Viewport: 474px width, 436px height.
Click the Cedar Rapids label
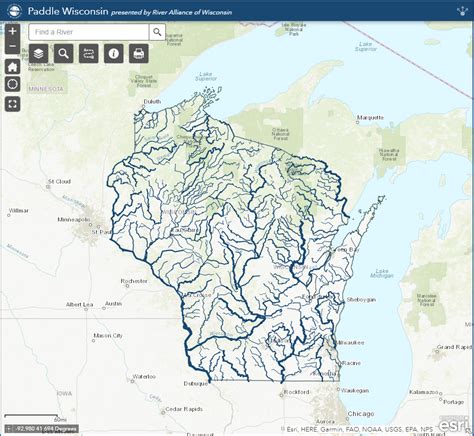pyautogui.click(x=184, y=409)
